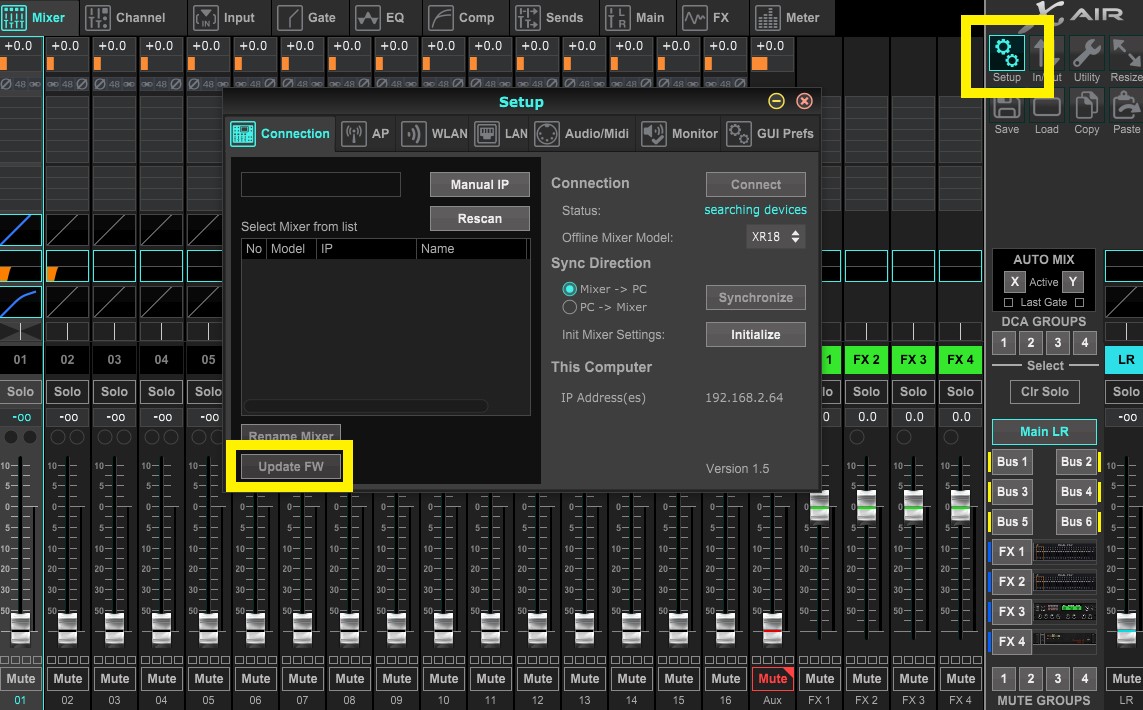
Task: Select Mixer -> PC sync direction
Action: pos(570,289)
